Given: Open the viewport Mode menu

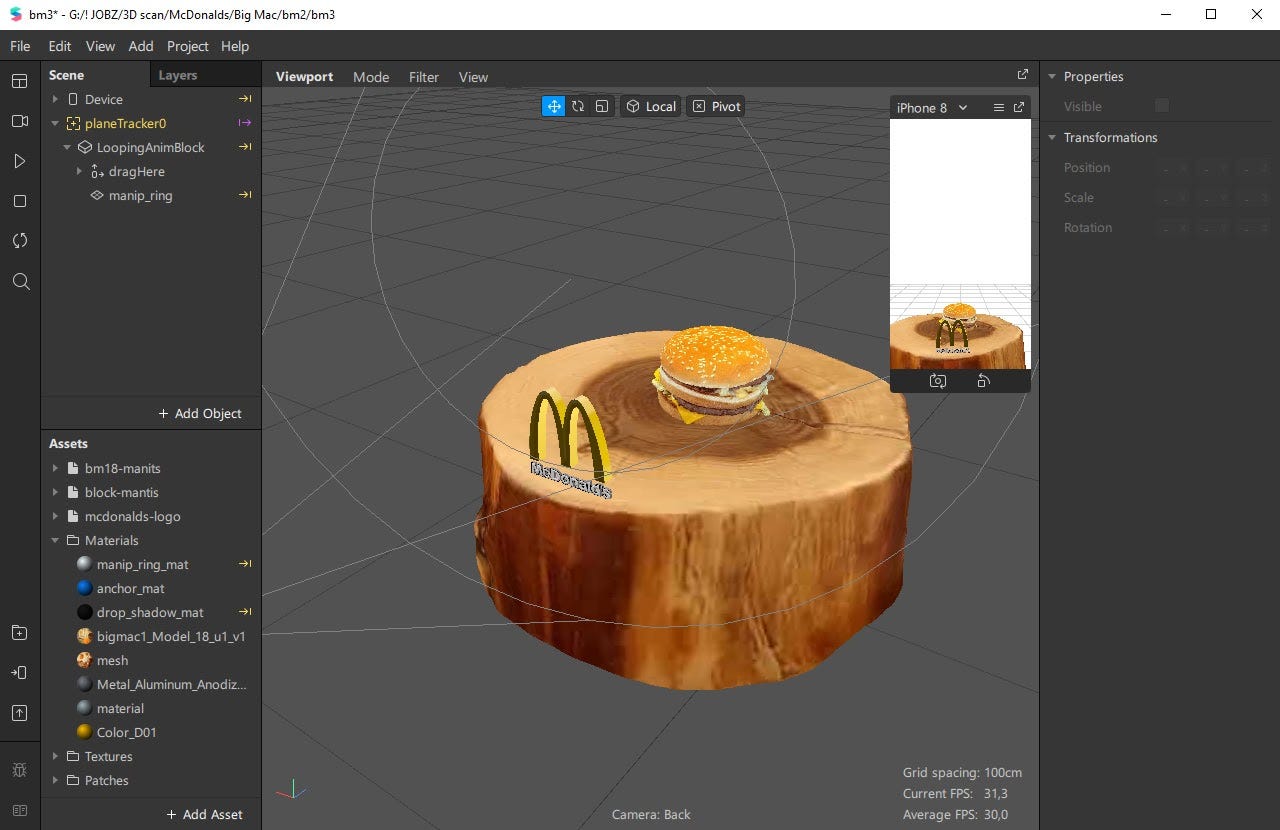Looking at the screenshot, I should point(371,77).
